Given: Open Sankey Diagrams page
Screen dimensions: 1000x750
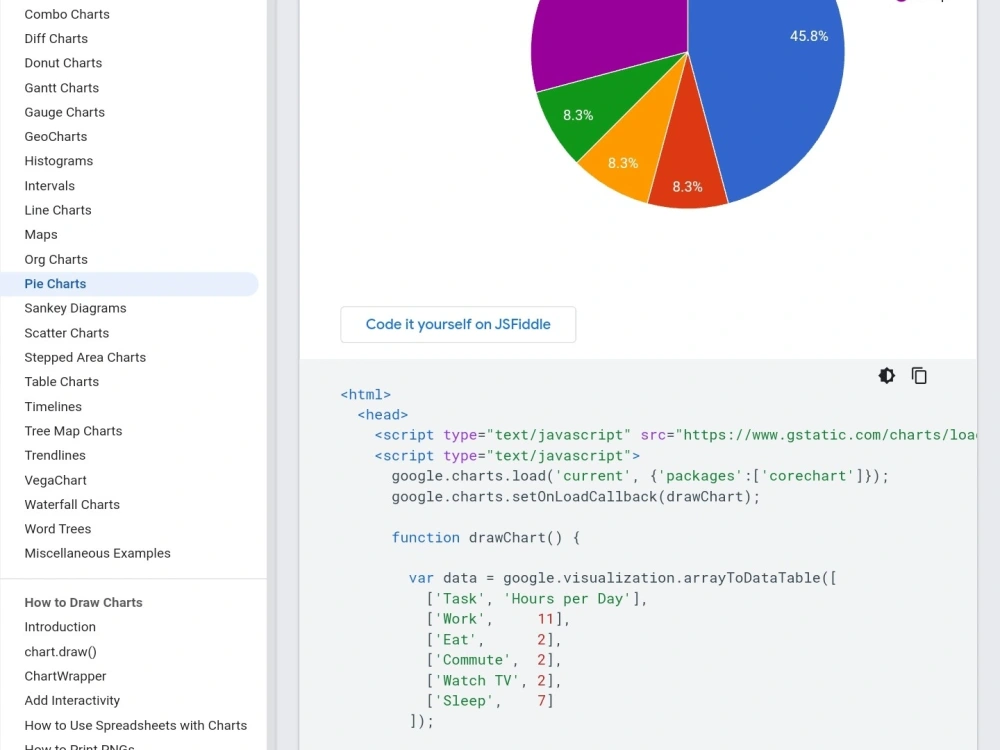Looking at the screenshot, I should point(75,308).
